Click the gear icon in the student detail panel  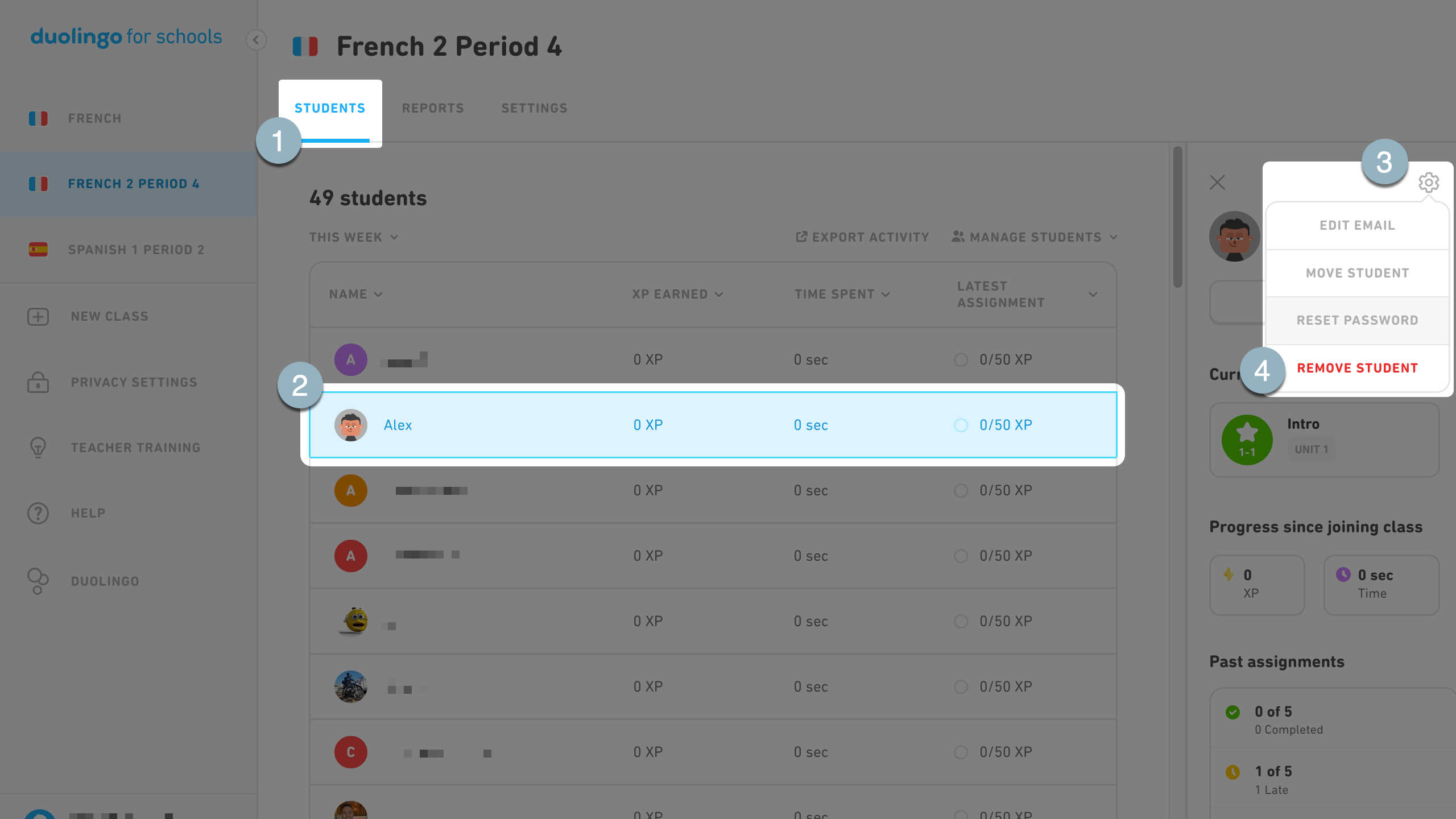[1429, 183]
